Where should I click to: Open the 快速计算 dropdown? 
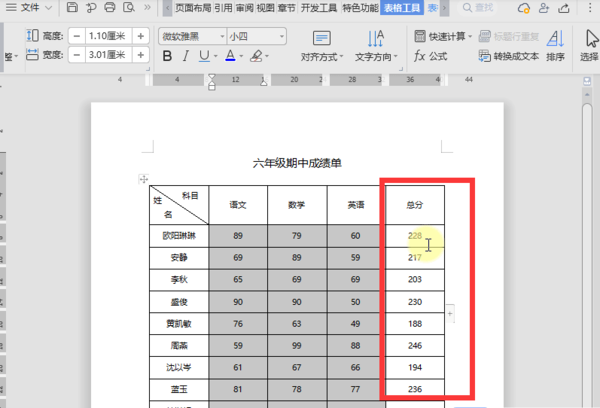point(443,36)
